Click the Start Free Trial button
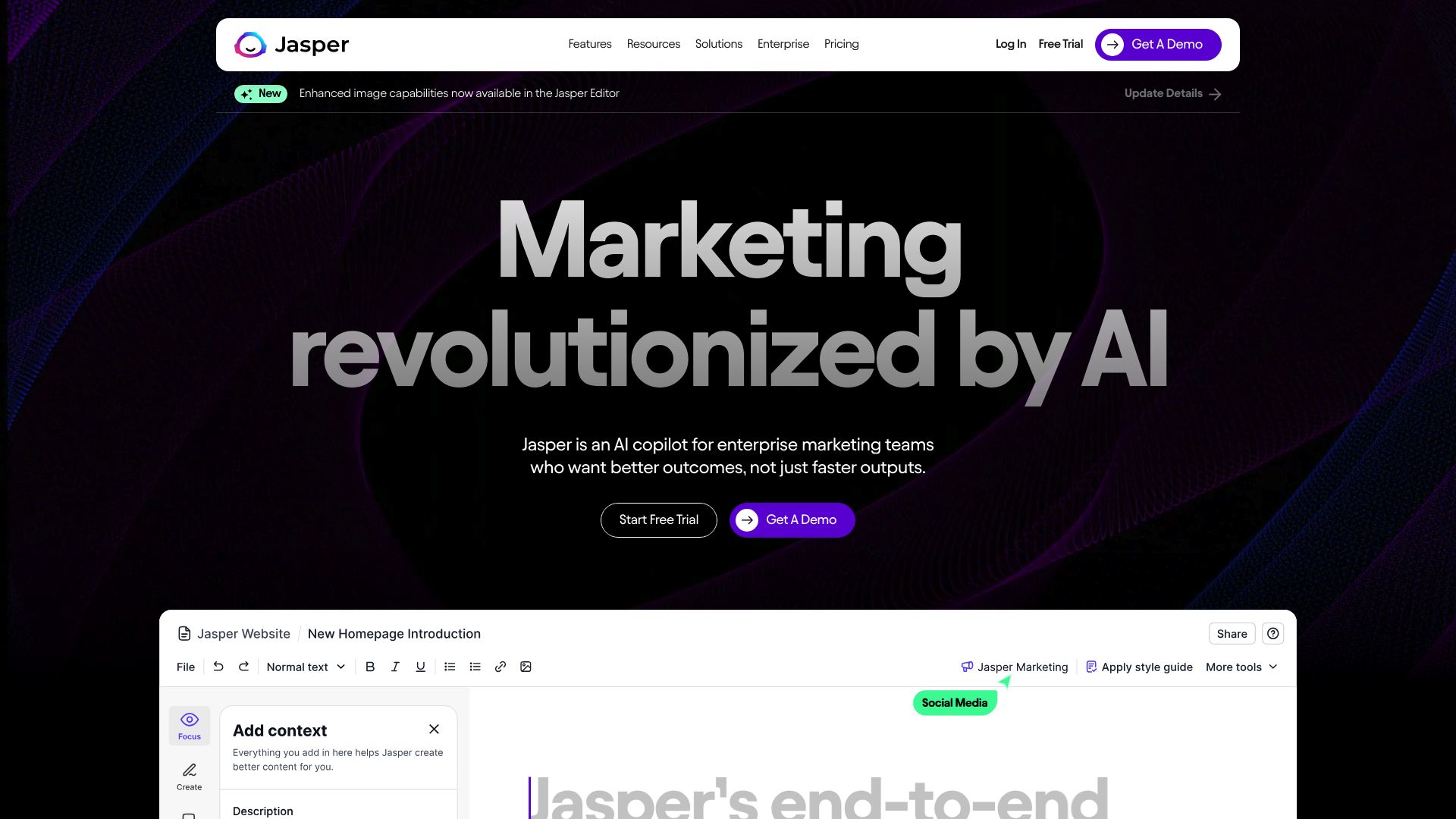The width and height of the screenshot is (1456, 819). tap(658, 519)
